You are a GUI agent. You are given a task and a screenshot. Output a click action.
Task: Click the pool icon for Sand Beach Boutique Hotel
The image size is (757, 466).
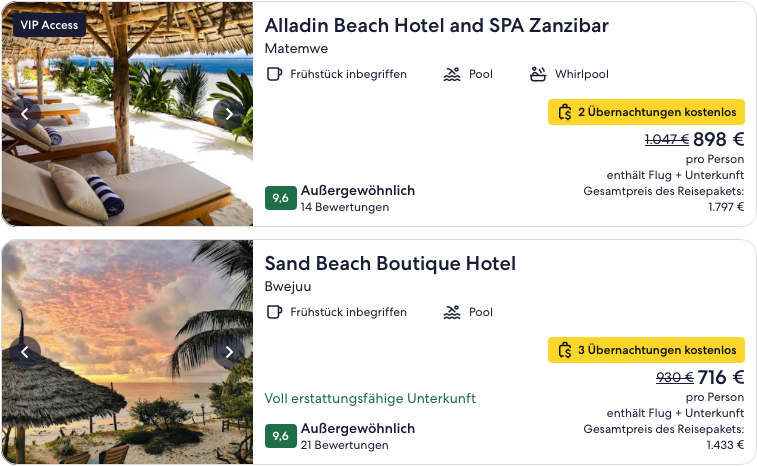(452, 312)
